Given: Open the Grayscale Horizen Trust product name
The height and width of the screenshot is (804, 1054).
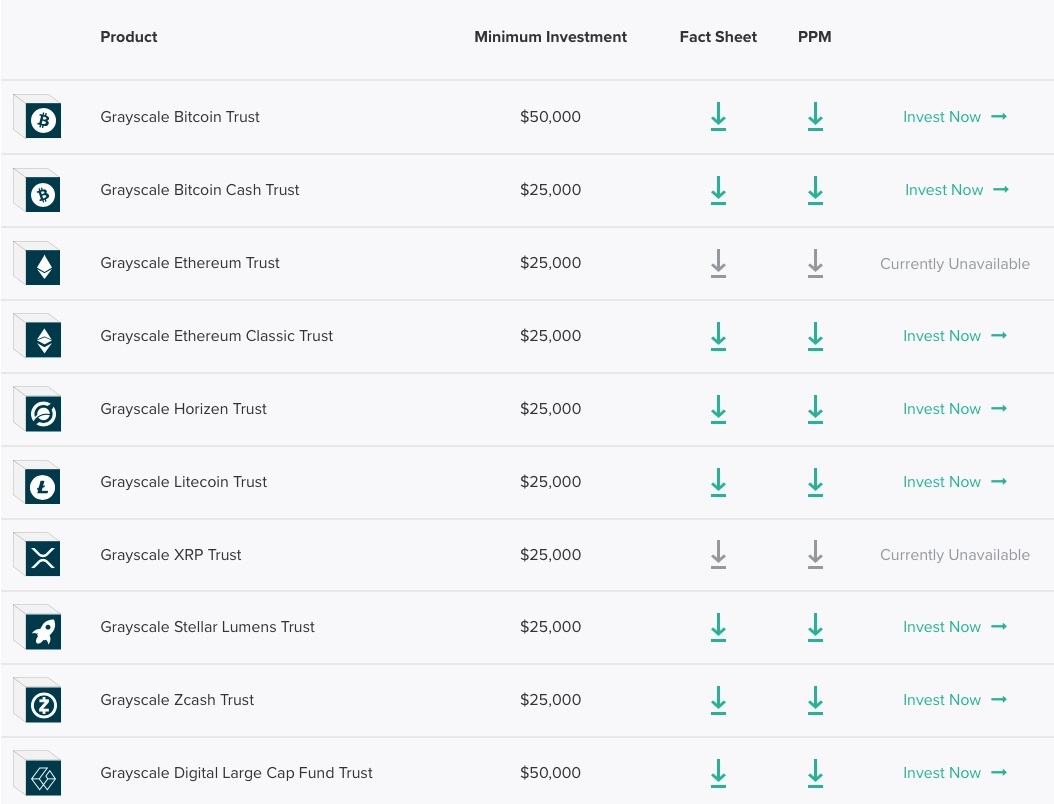Looking at the screenshot, I should [184, 409].
